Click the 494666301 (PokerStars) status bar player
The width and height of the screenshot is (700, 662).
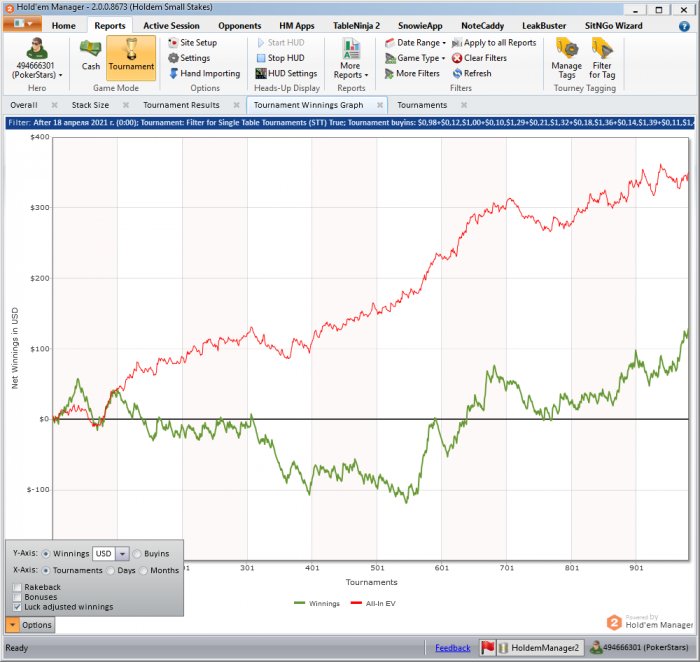[x=641, y=647]
